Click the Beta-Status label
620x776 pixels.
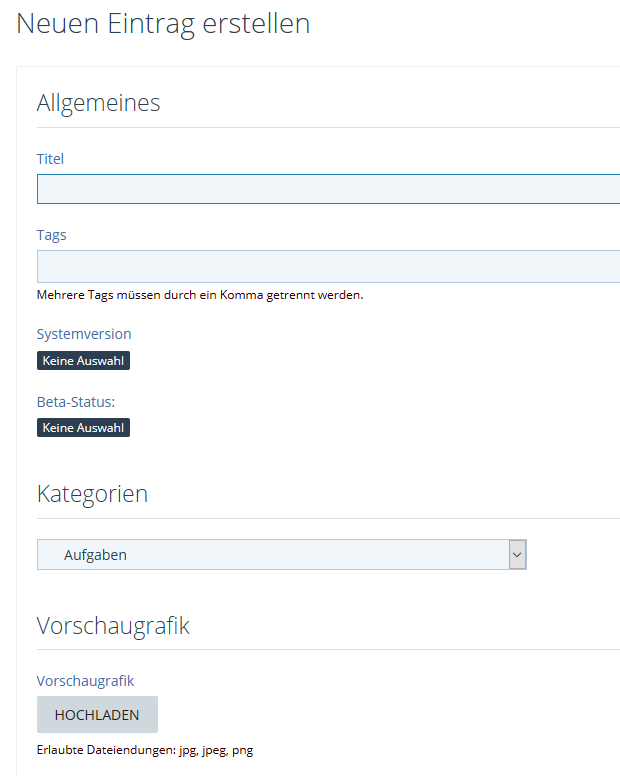(76, 401)
